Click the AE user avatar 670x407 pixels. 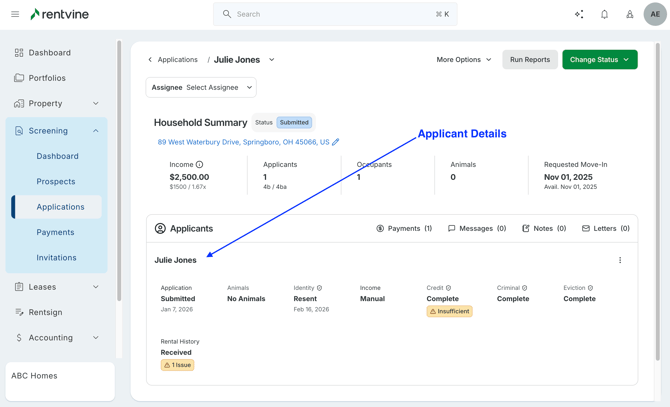(x=655, y=14)
